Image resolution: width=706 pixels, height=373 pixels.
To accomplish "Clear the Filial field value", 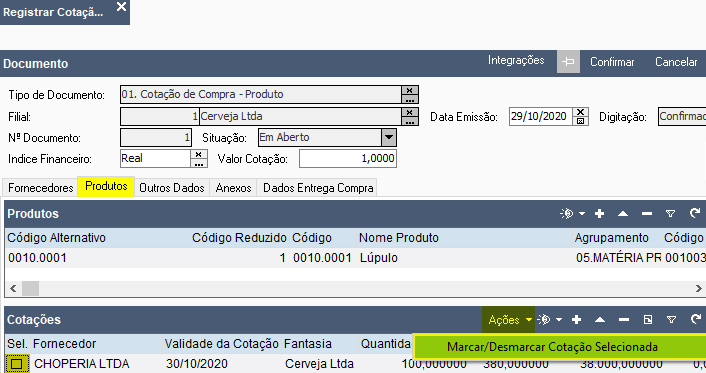I will [x=409, y=112].
